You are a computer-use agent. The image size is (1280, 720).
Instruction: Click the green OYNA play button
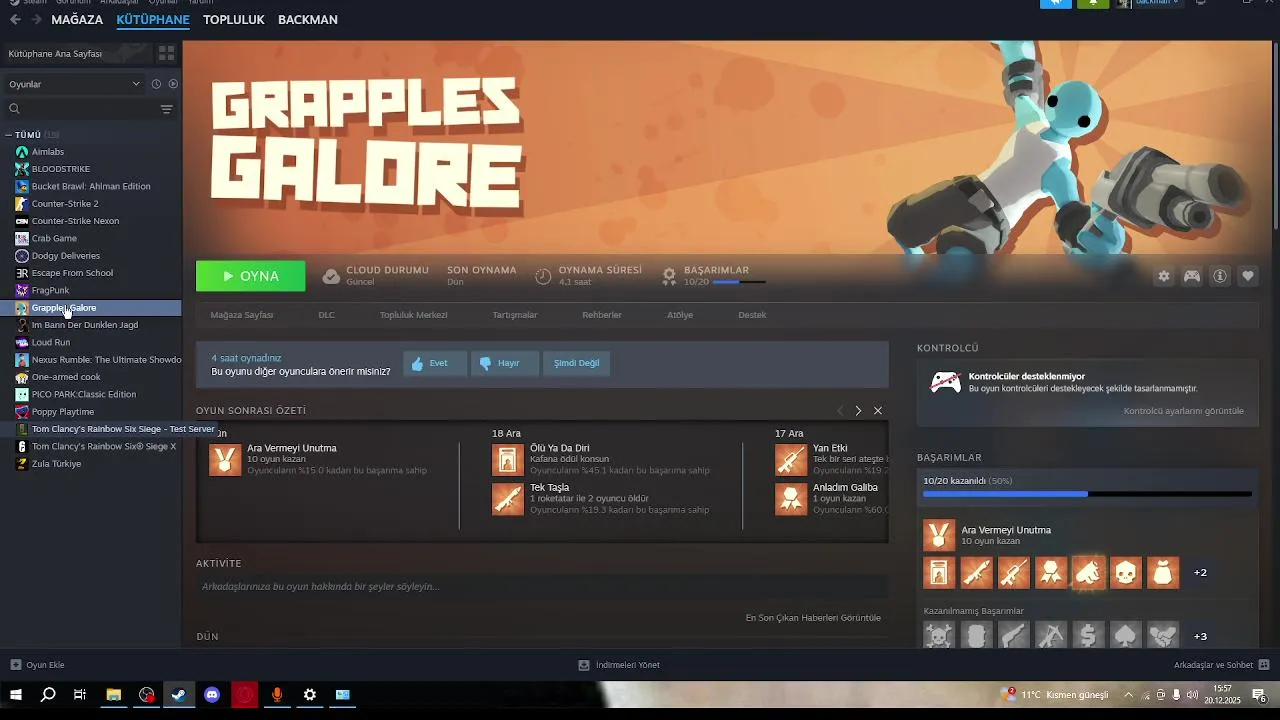251,276
